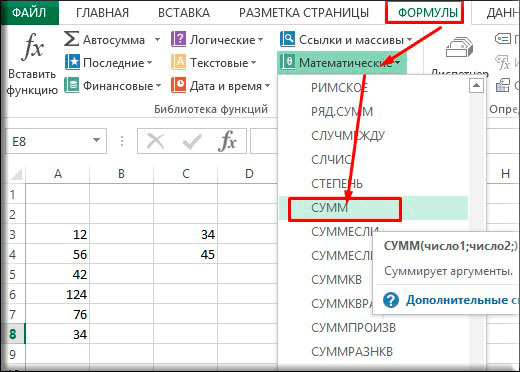Select СЛУЧМЕЖДУ function

click(373, 136)
